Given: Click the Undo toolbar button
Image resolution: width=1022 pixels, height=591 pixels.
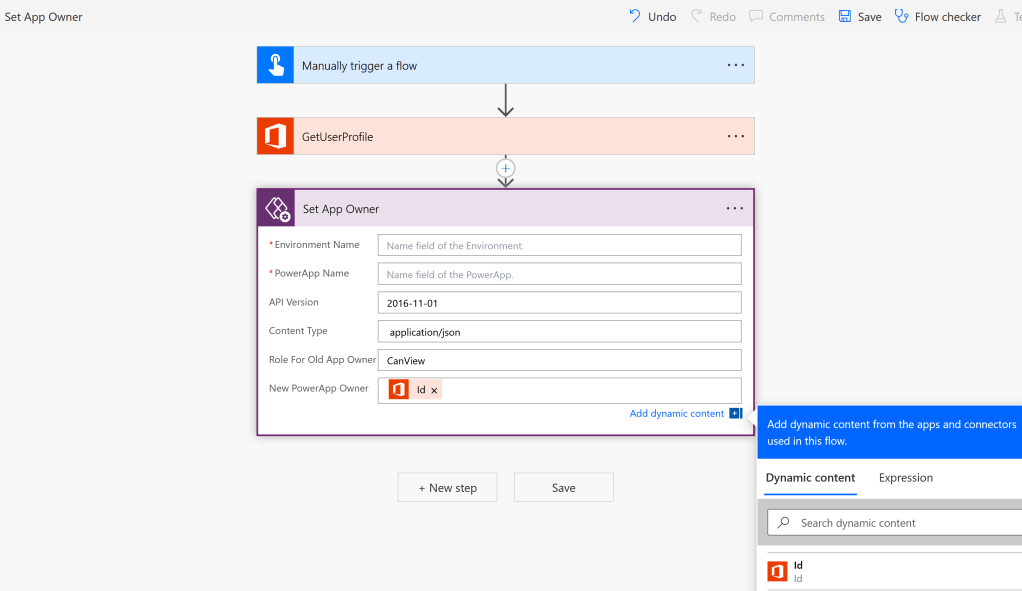Looking at the screenshot, I should tap(652, 17).
